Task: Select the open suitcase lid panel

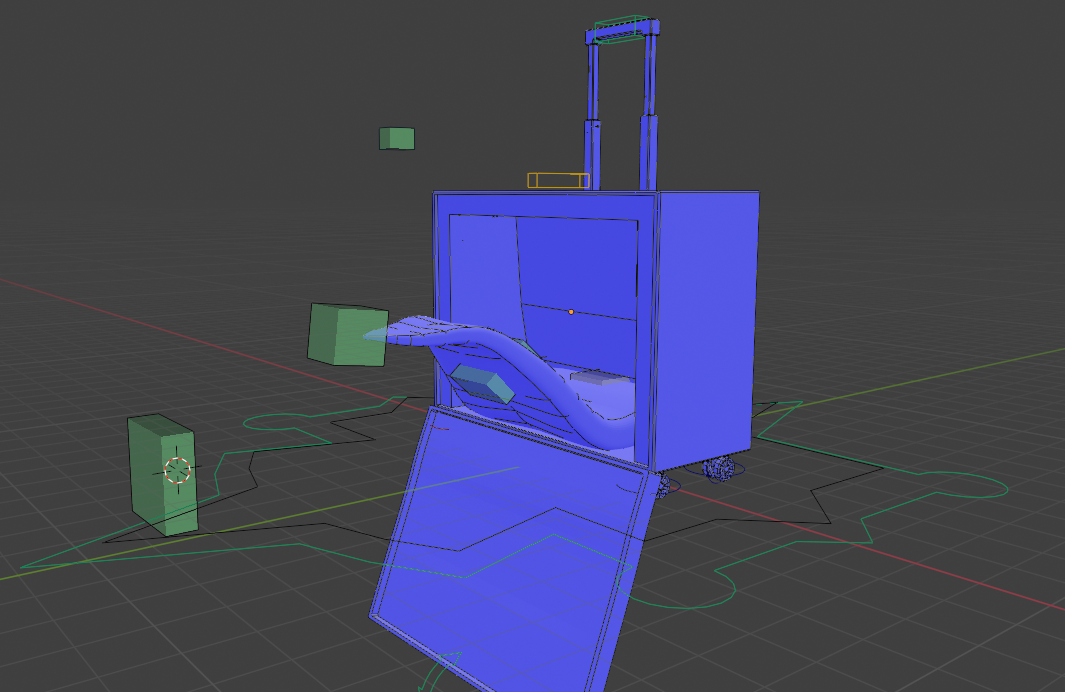Action: (x=513, y=550)
